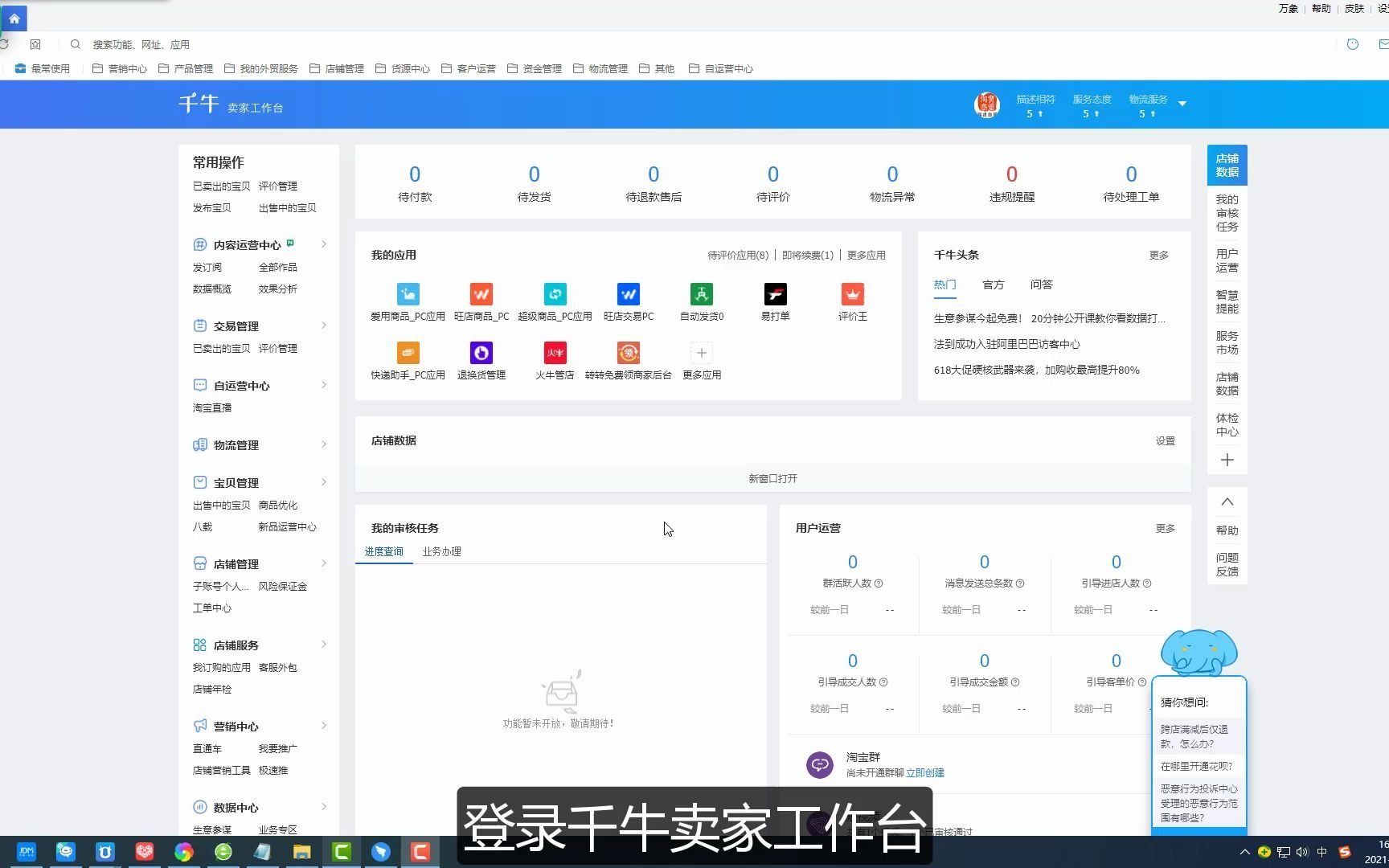Open headline 法到成功入驻阿里巴巴访客中心
1389x868 pixels.
coord(1007,344)
